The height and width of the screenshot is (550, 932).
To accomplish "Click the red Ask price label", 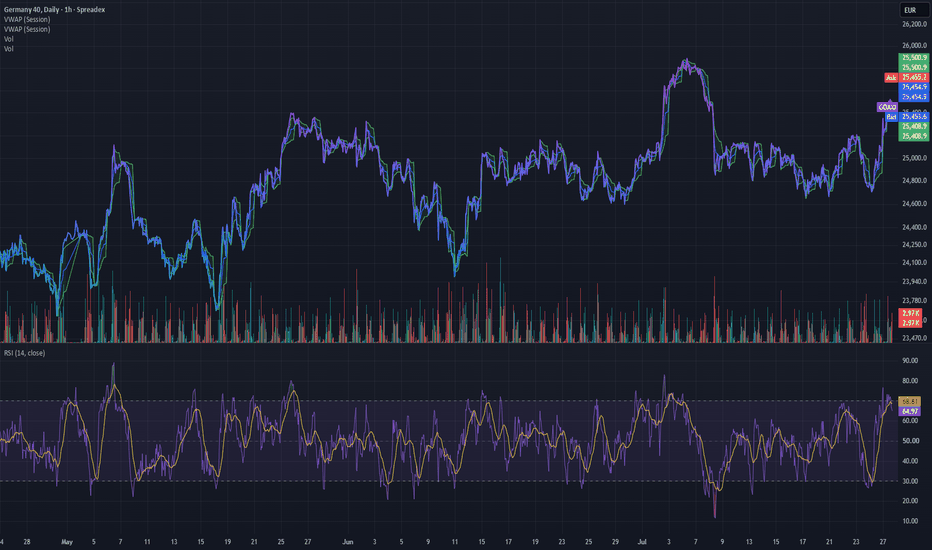I will coord(890,77).
